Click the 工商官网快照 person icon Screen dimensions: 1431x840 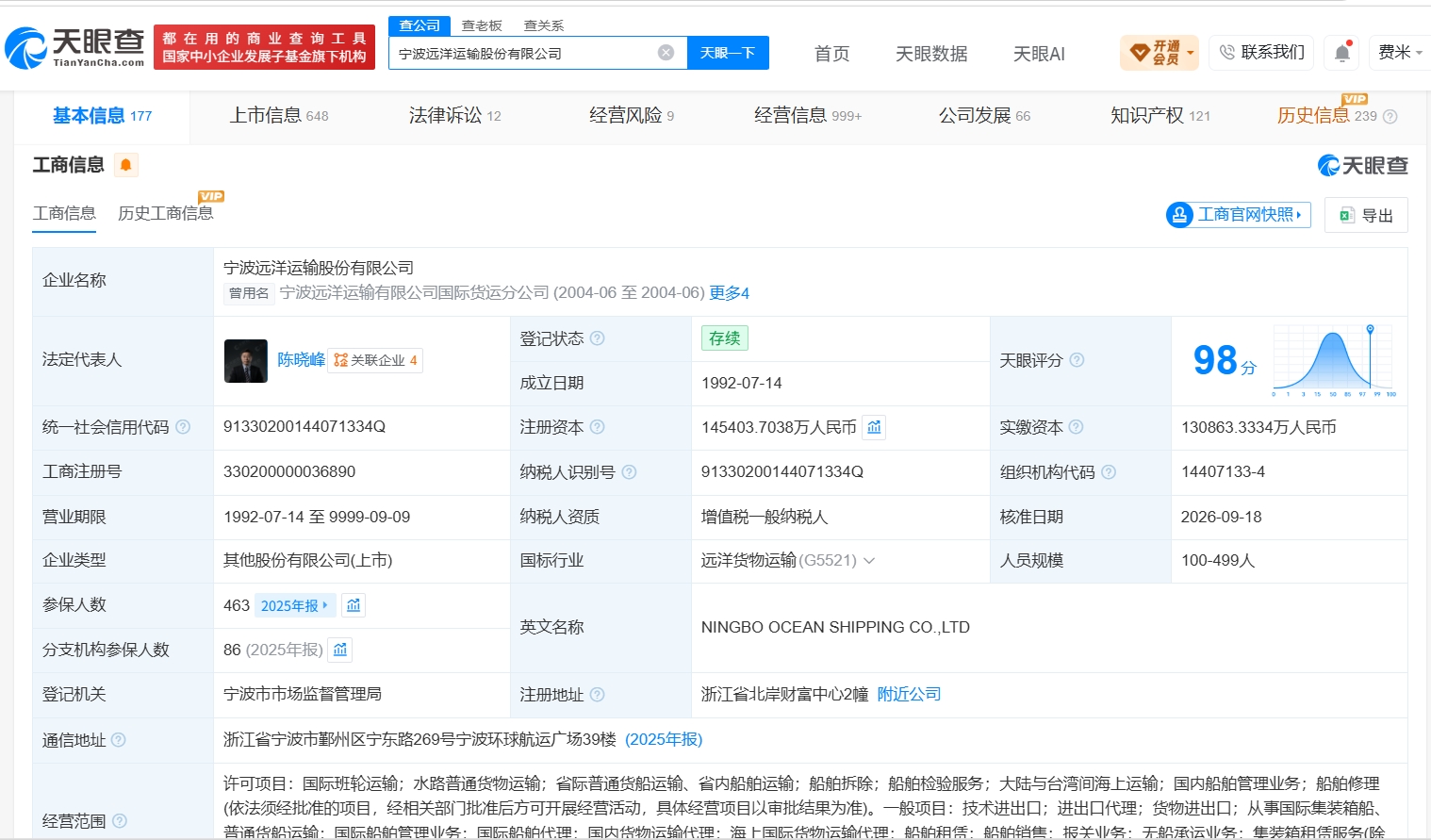coord(1179,215)
